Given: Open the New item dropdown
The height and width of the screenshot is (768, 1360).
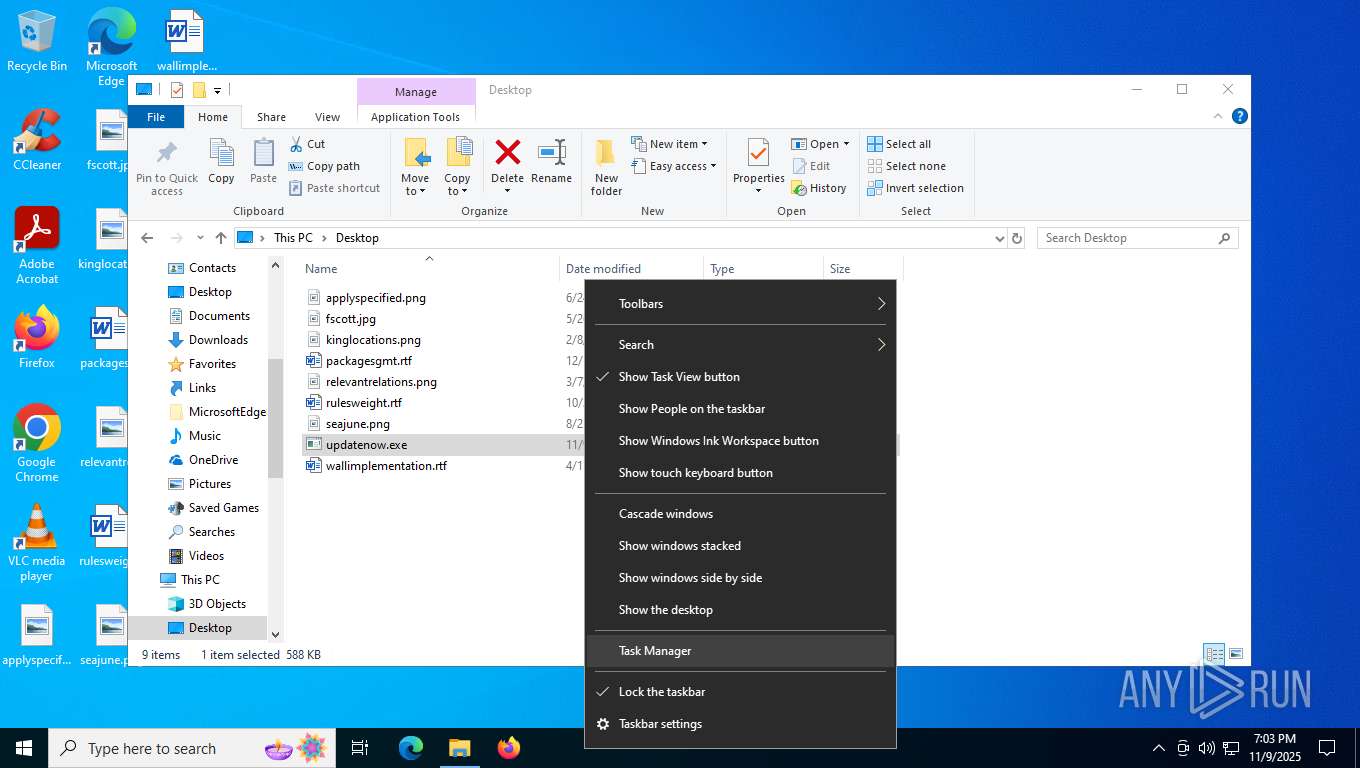Looking at the screenshot, I should click(x=669, y=144).
